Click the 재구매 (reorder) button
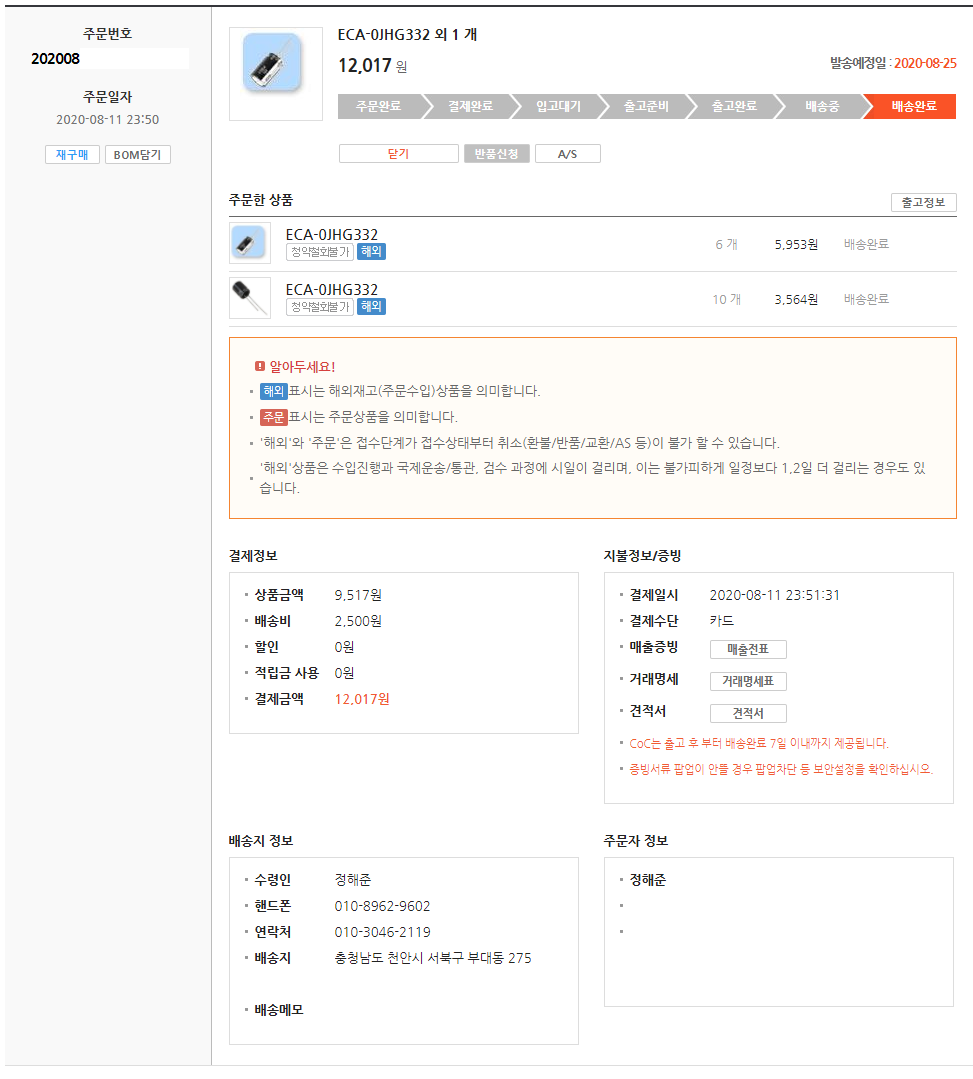The image size is (973, 1079). tap(72, 155)
